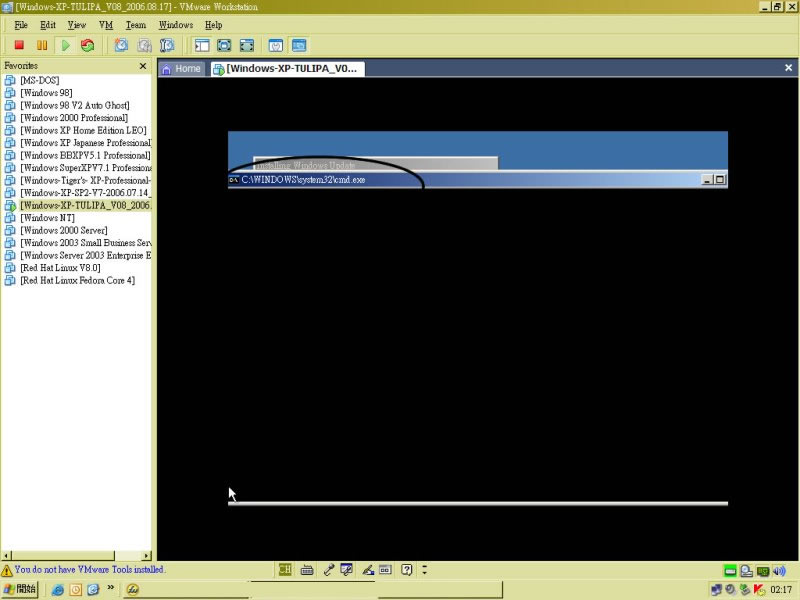Viewport: 800px width, 600px height.
Task: Select [Windows XP Japanese Professional]
Action: 85,143
